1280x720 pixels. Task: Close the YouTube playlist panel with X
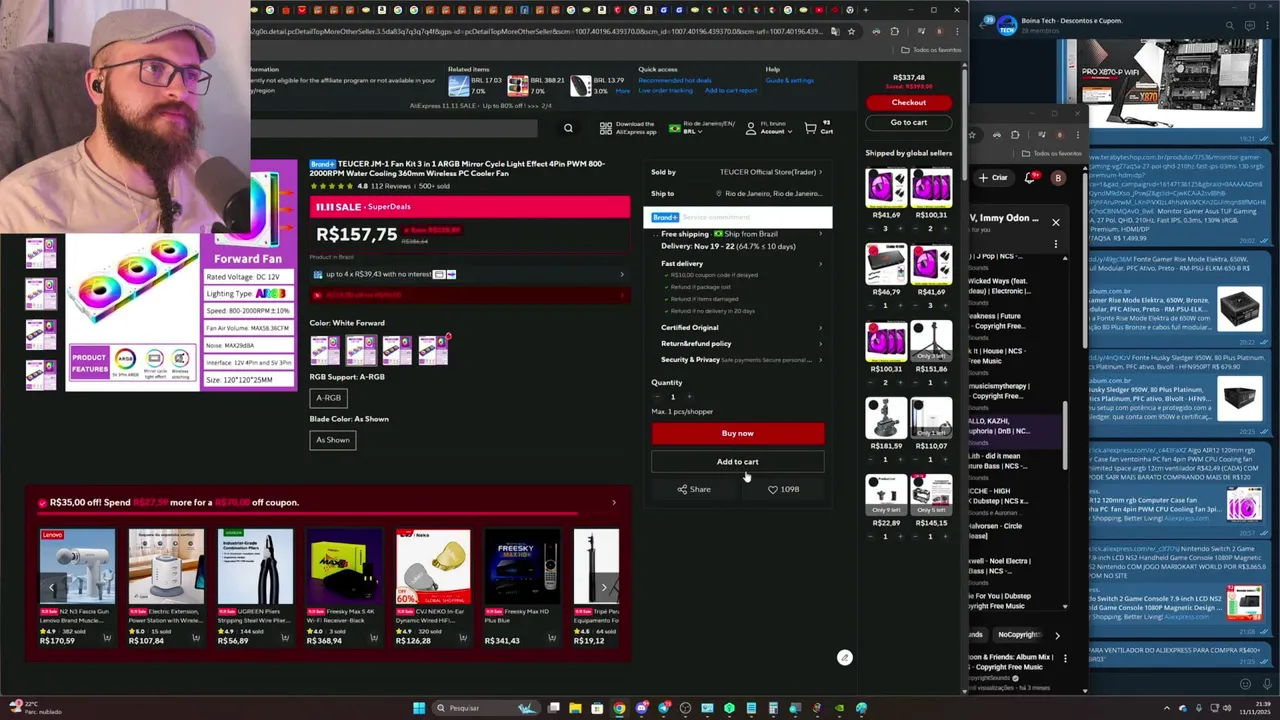[x=1055, y=222]
